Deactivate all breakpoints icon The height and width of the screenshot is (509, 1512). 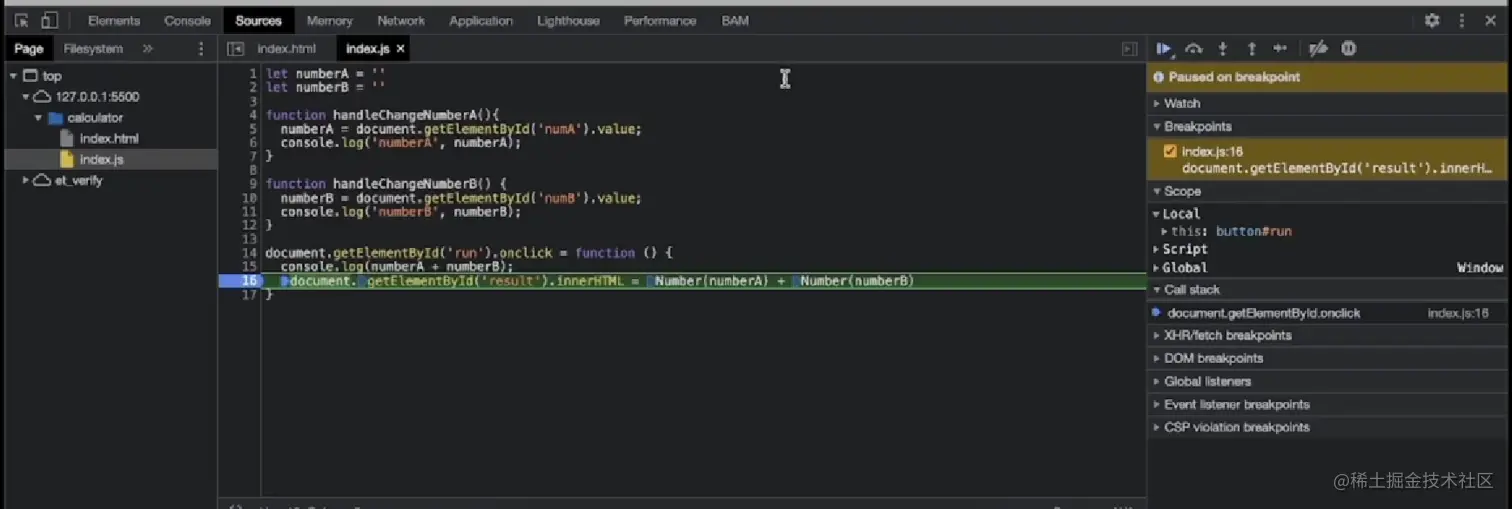(1318, 48)
